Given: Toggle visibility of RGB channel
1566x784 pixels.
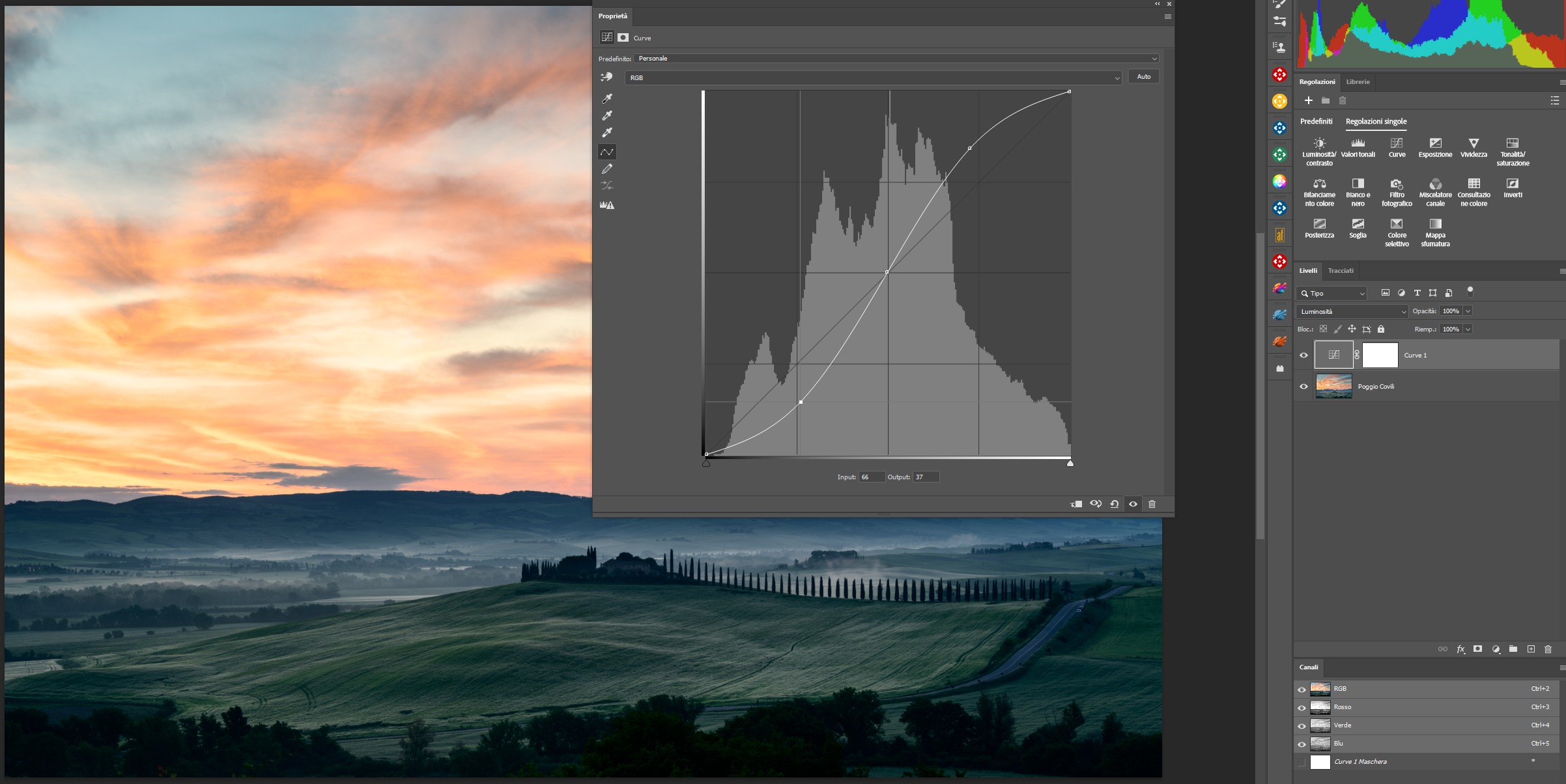Looking at the screenshot, I should coord(1302,690).
